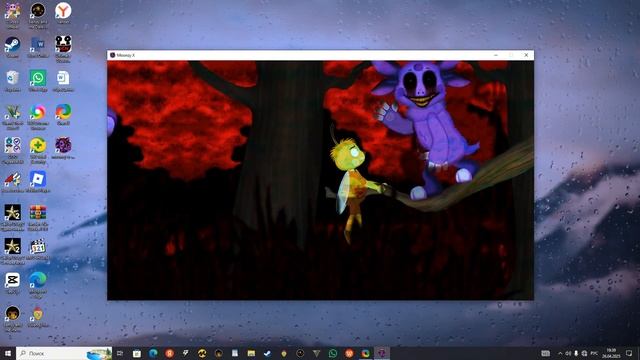Open Task View from the taskbar
Screen dimensions: 640x360
pyautogui.click(x=120, y=353)
